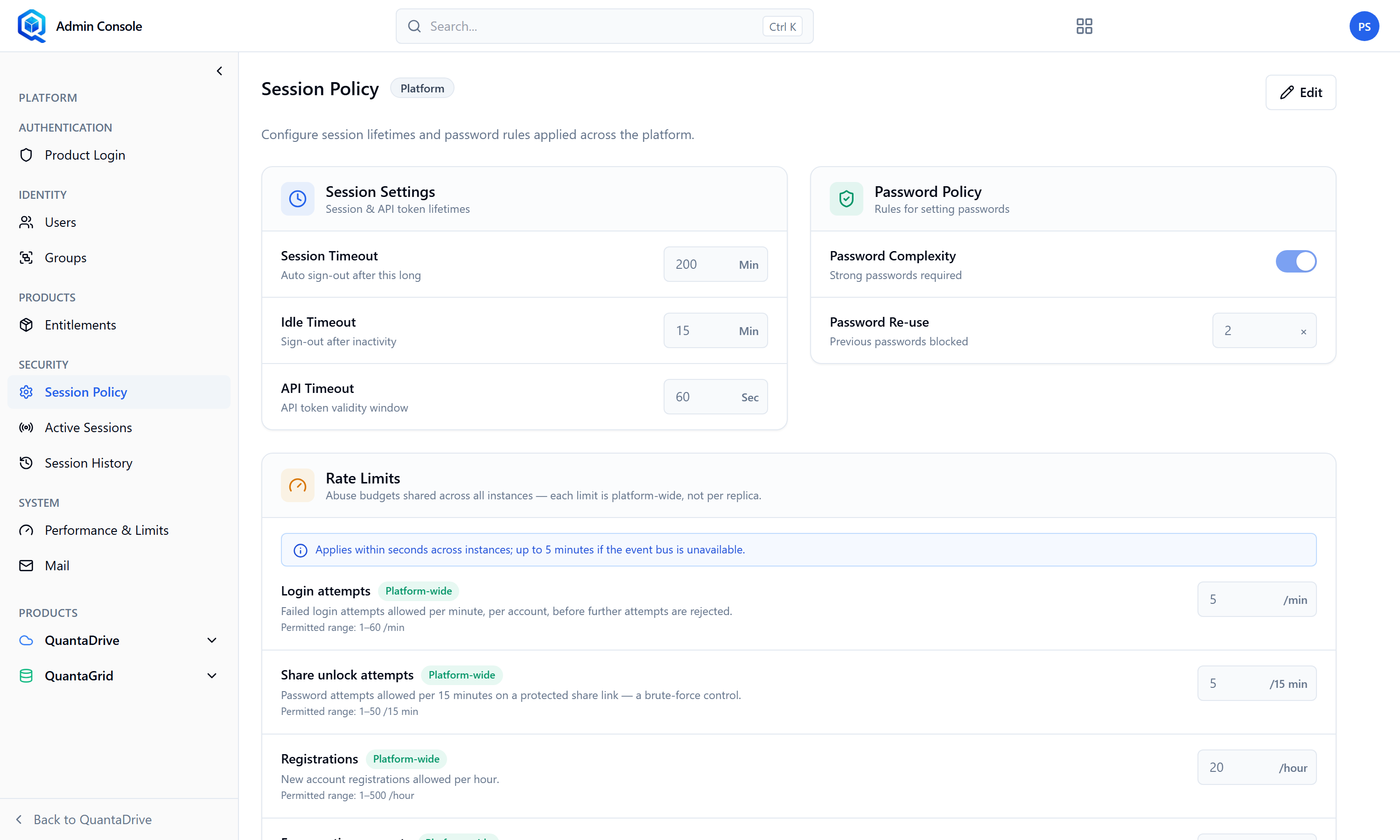Screen dimensions: 1400x840
Task: Open the apps grid icon
Action: (1084, 26)
